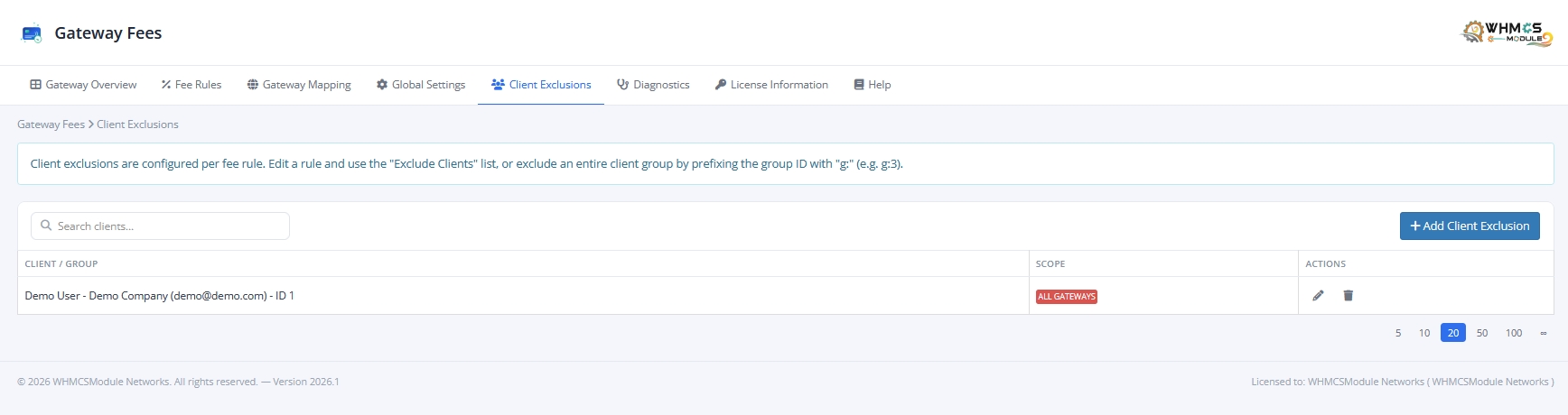The image size is (1568, 415).
Task: Switch to the Fee Rules tab
Action: point(191,85)
